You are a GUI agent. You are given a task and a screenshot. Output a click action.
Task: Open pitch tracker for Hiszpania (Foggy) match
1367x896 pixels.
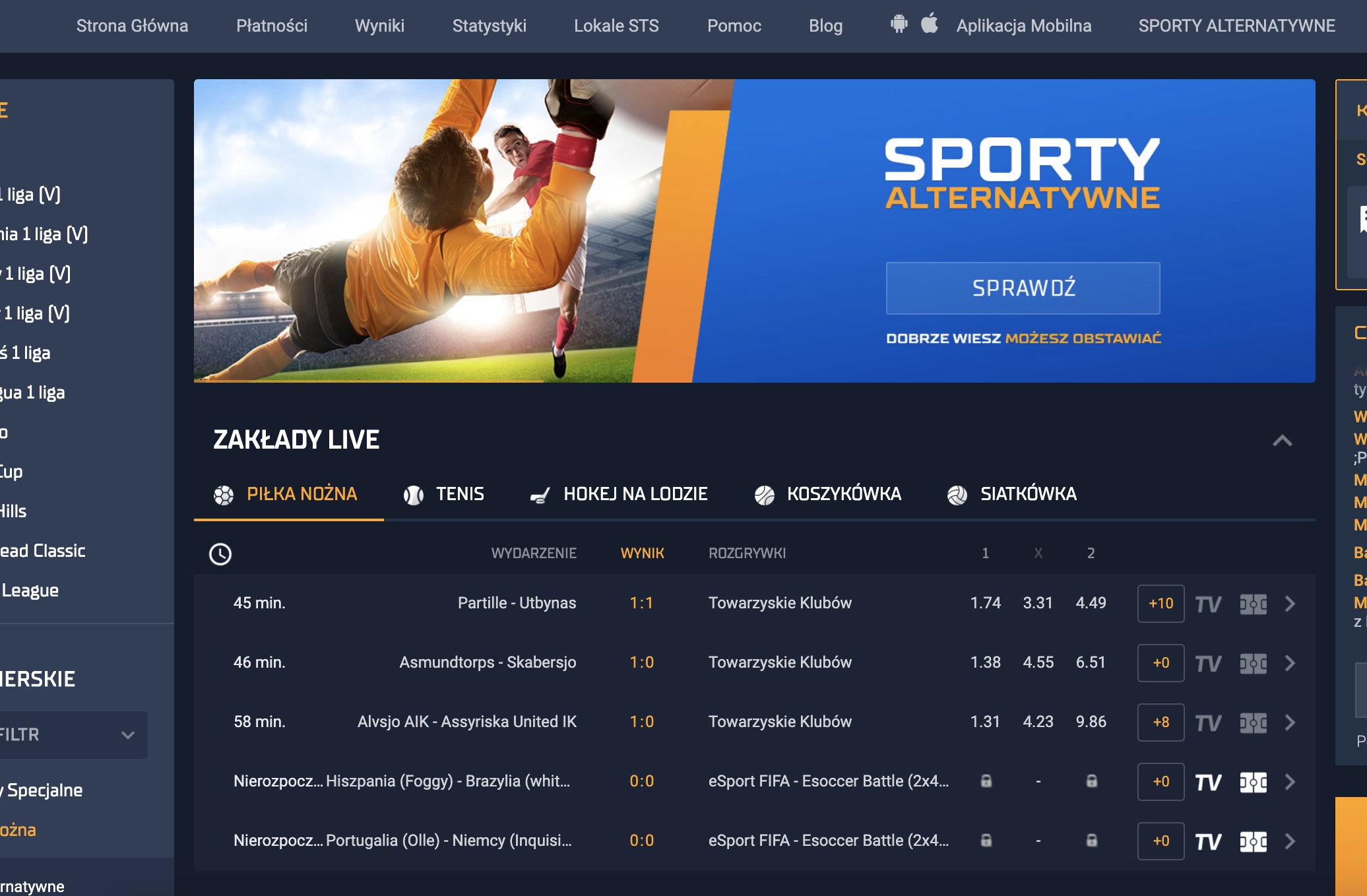1253,782
